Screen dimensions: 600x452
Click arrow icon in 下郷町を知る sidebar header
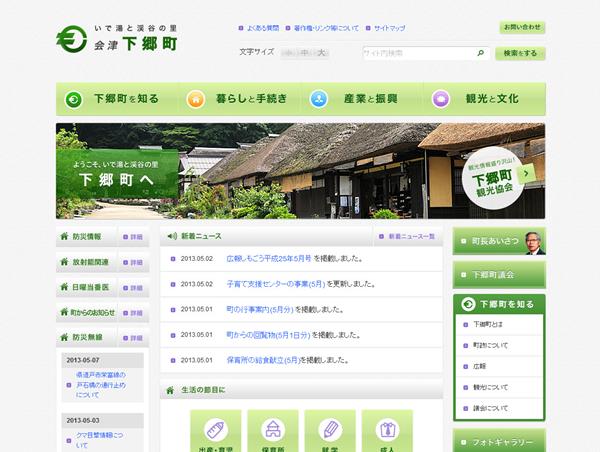pos(468,304)
